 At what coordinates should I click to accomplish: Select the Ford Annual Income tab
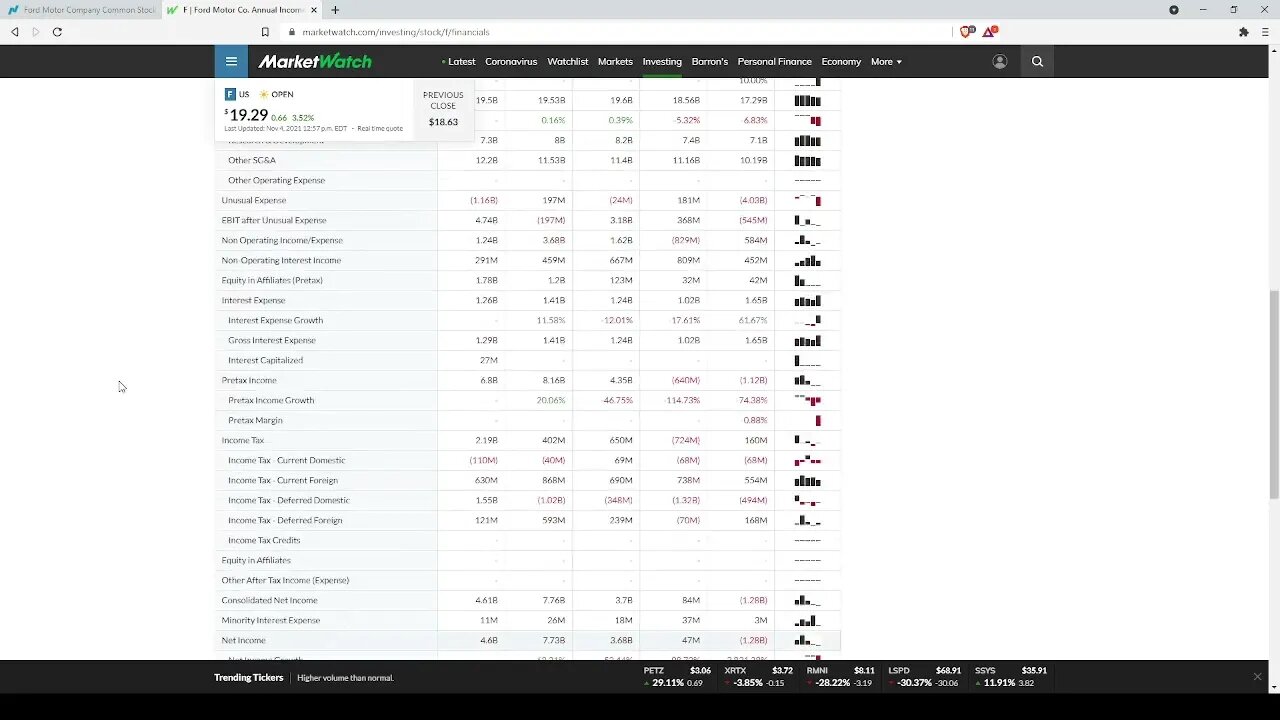tap(242, 10)
